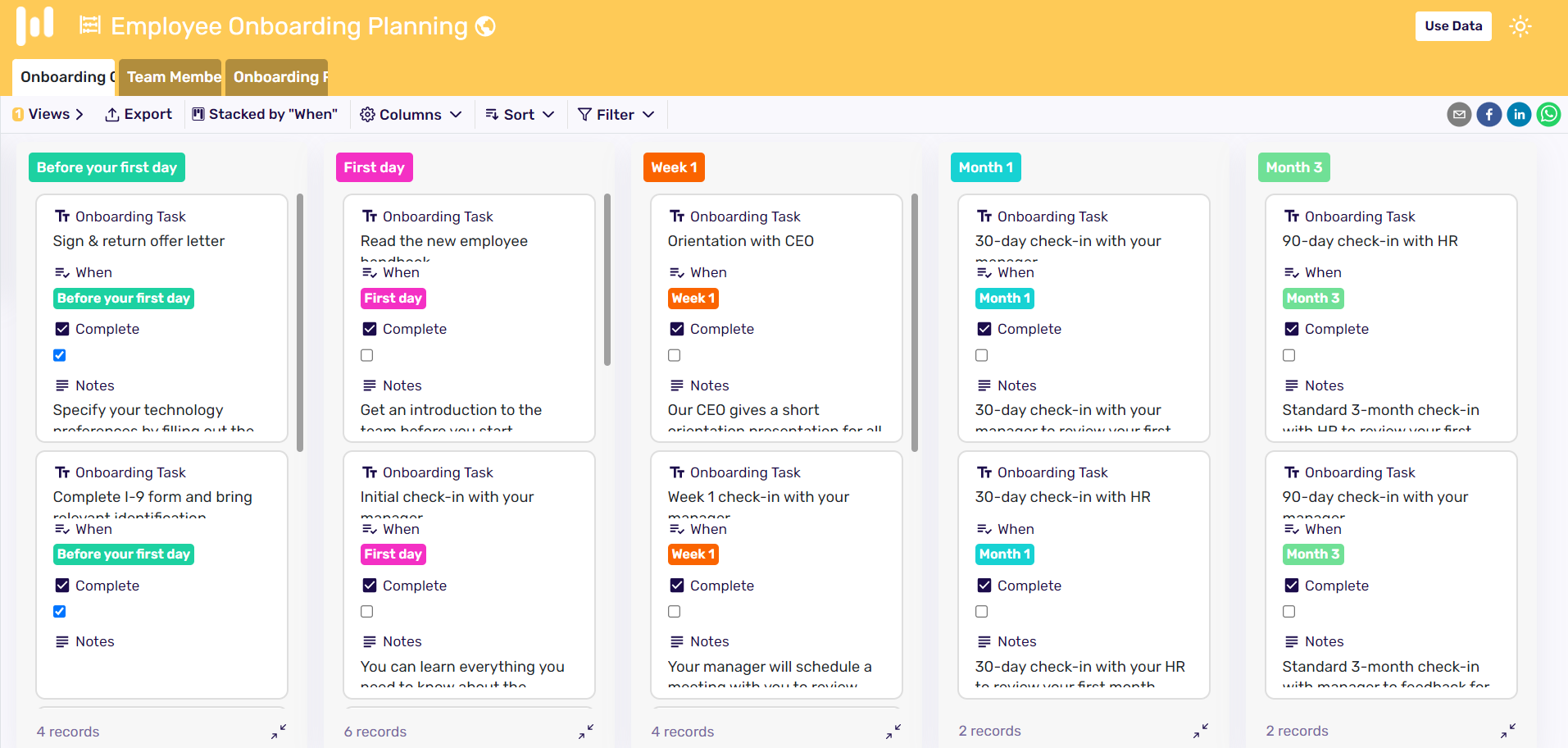
Task: Toggle light mode with the sun icon
Action: click(x=1520, y=25)
